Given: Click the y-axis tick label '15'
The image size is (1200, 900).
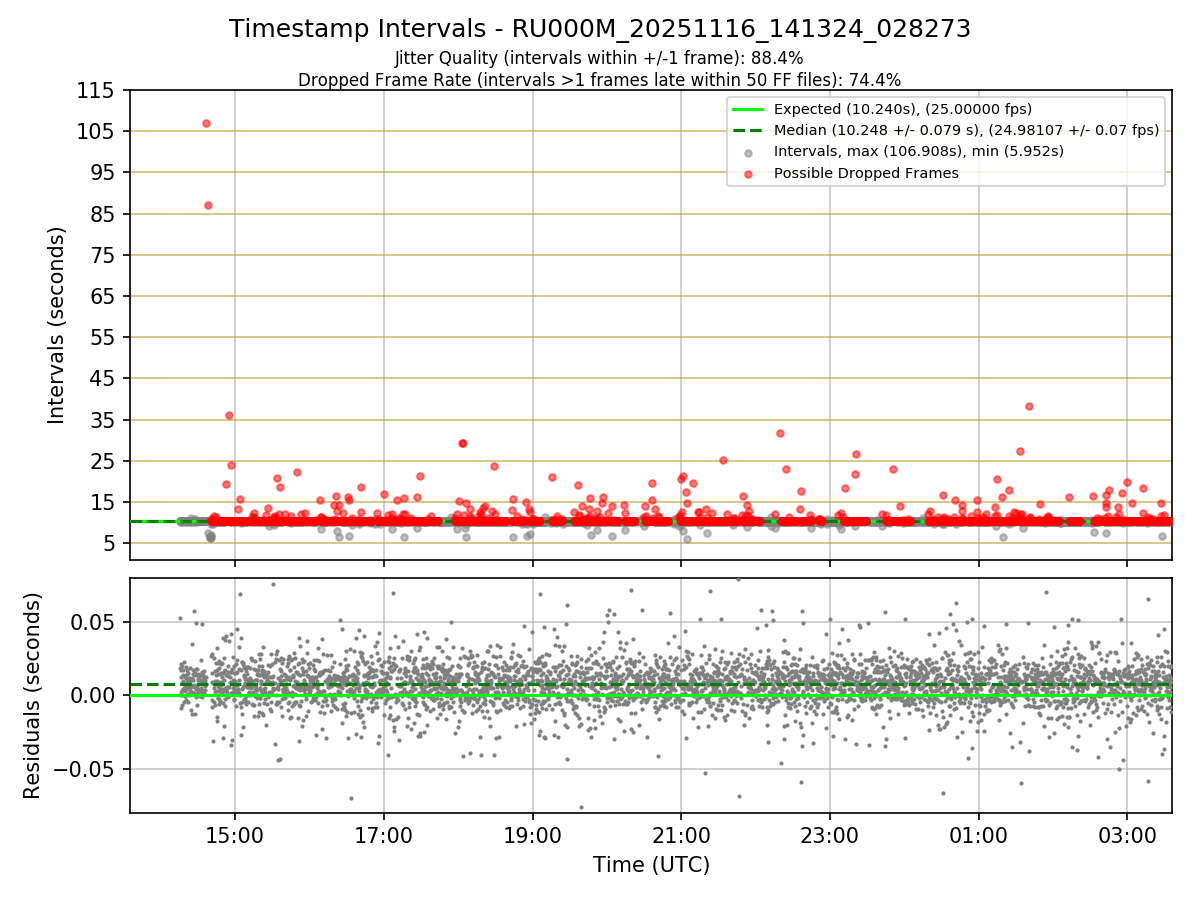Looking at the screenshot, I should [x=102, y=503].
